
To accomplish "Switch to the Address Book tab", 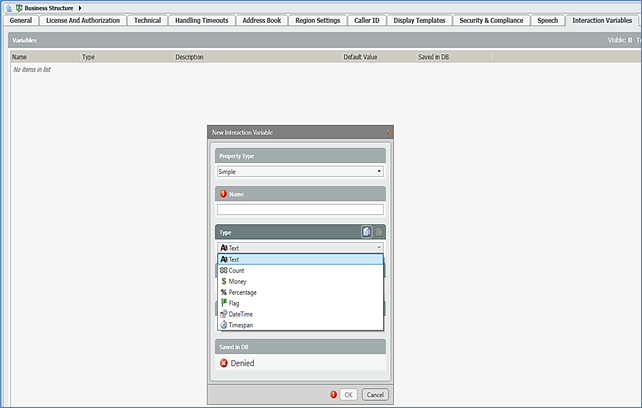I will click(261, 20).
